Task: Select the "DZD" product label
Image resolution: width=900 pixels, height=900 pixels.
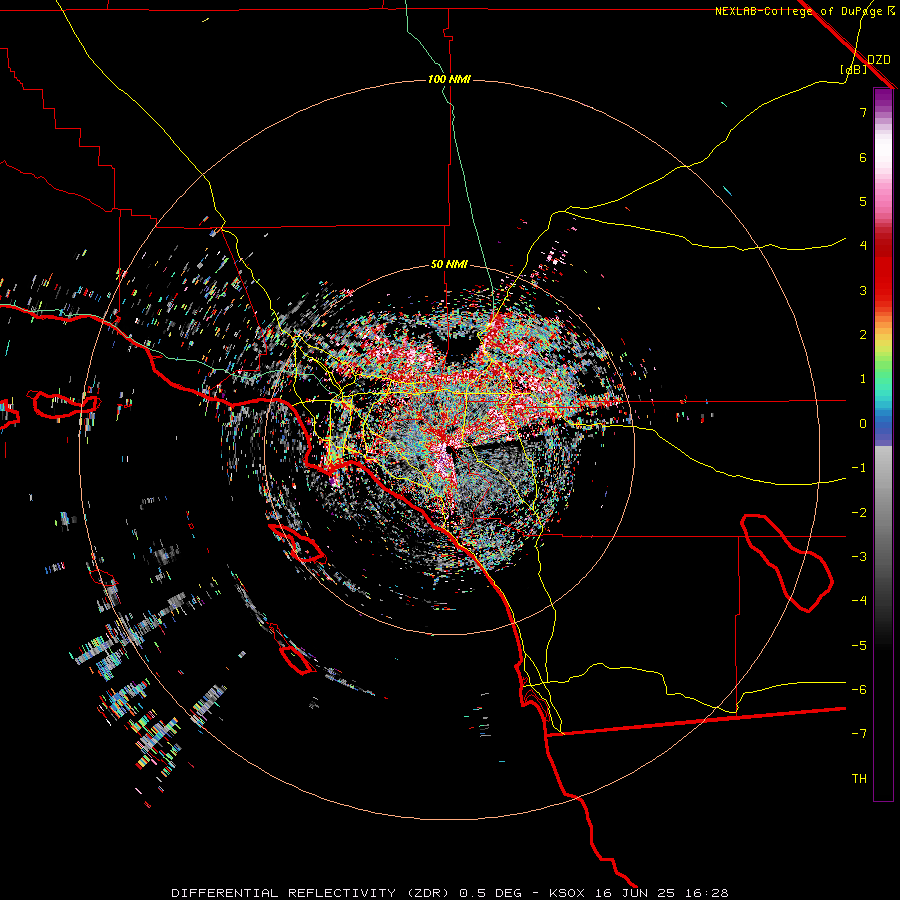Action: coord(878,60)
